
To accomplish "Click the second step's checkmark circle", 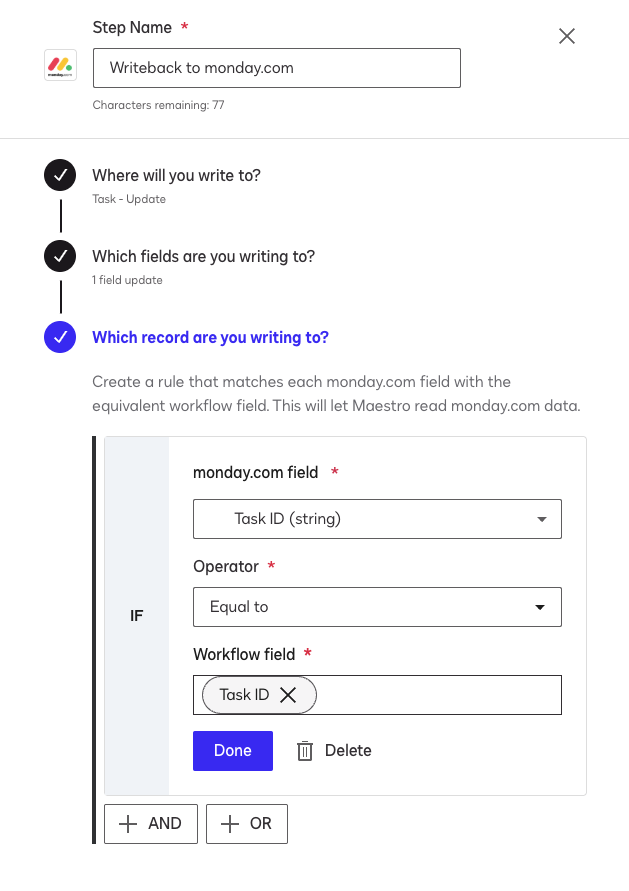I will 60,257.
